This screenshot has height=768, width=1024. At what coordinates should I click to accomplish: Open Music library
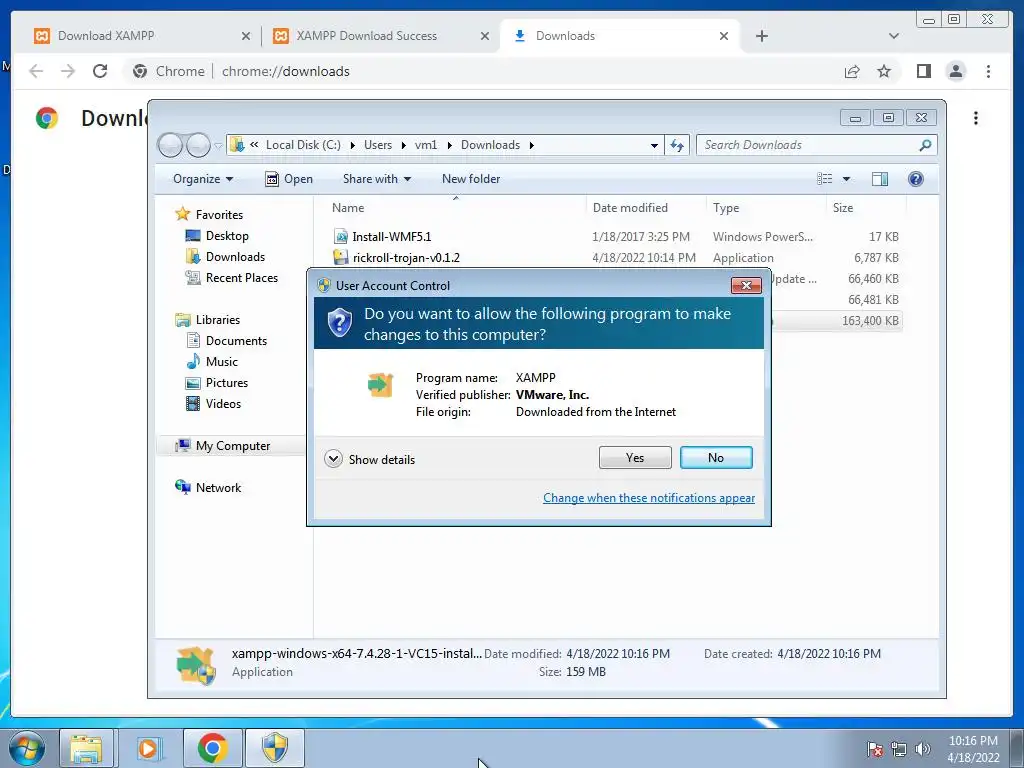pyautogui.click(x=221, y=361)
